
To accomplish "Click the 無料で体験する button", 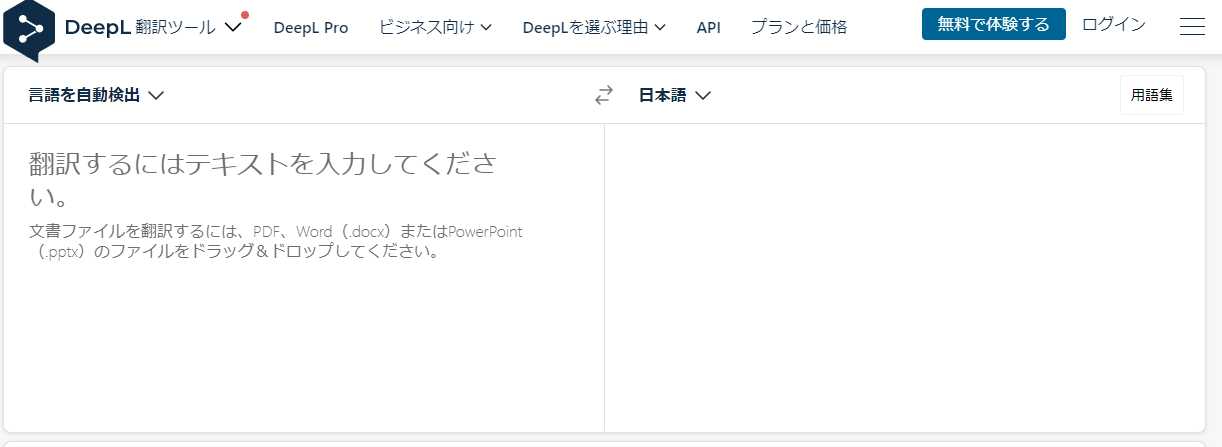I will pyautogui.click(x=994, y=24).
